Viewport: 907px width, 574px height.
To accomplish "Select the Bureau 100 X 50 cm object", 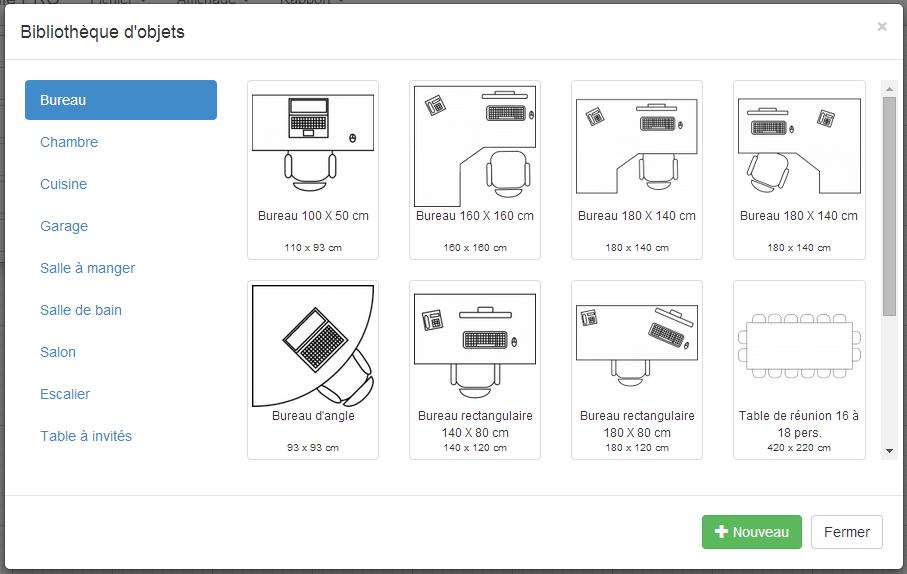I will [312, 169].
